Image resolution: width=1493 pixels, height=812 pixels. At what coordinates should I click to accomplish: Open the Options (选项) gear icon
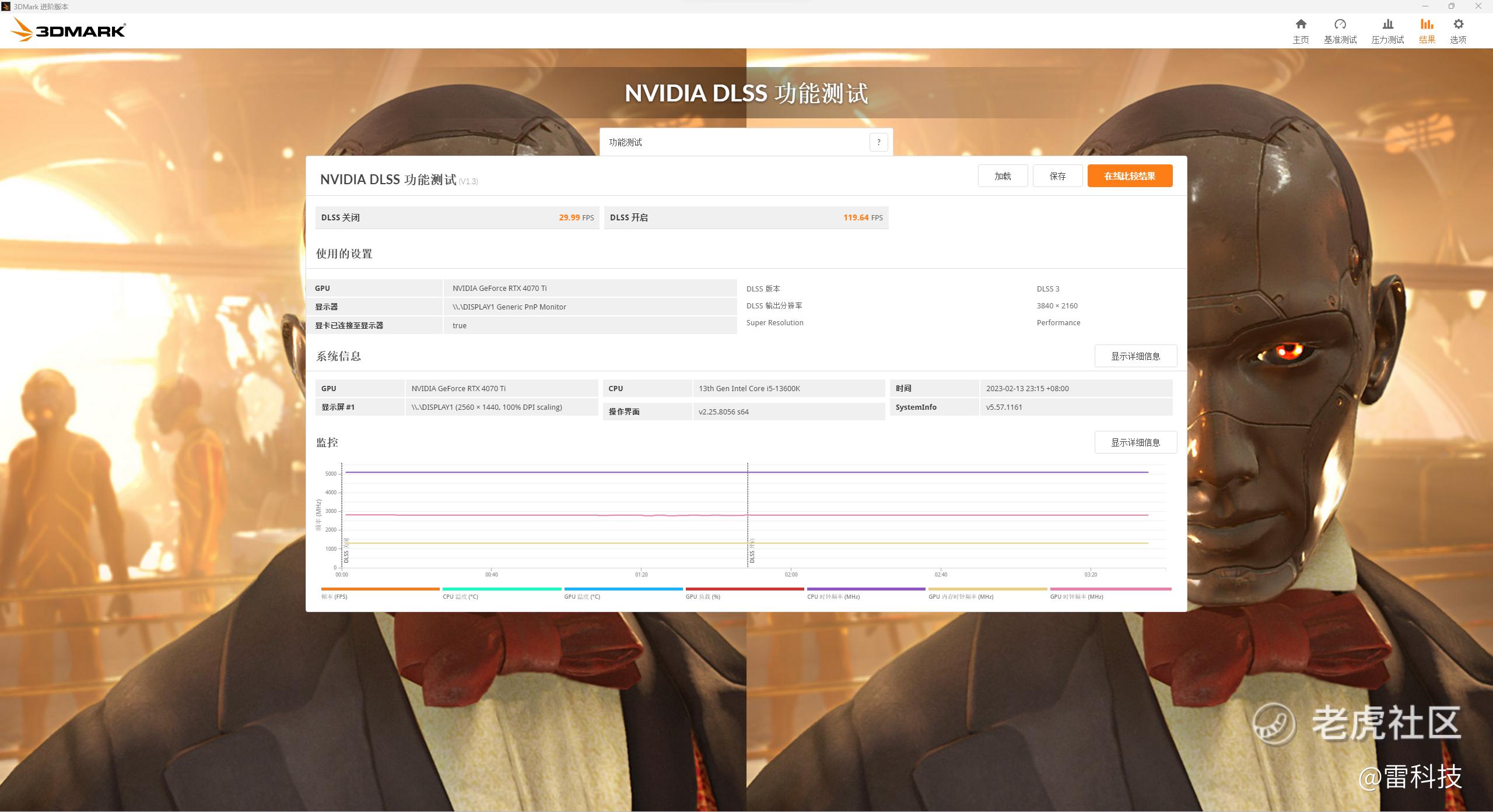click(x=1458, y=24)
